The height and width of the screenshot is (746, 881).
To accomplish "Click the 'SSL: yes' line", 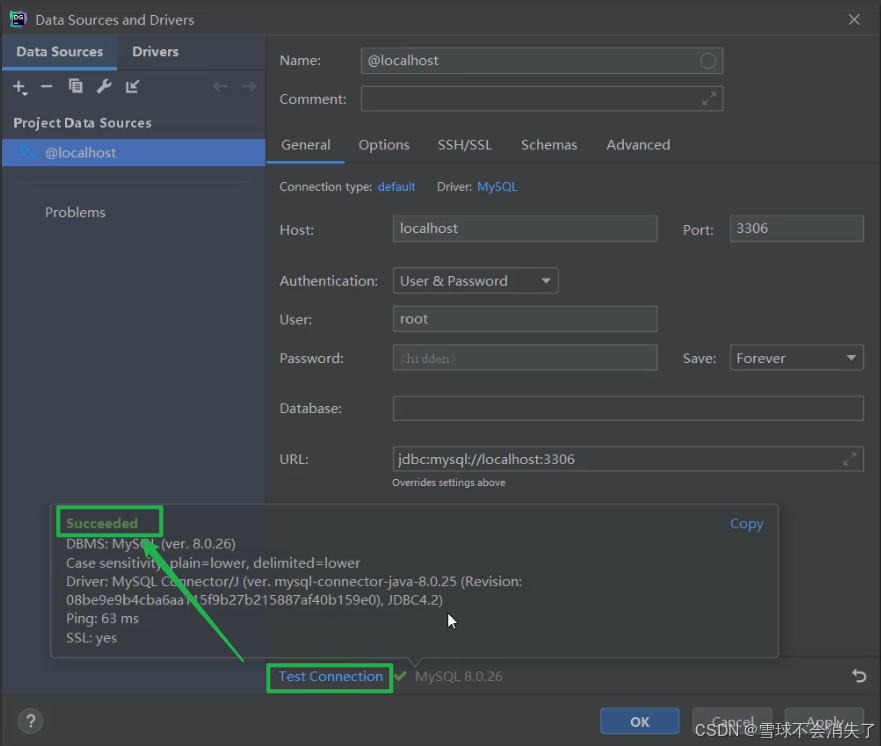I will (92, 638).
